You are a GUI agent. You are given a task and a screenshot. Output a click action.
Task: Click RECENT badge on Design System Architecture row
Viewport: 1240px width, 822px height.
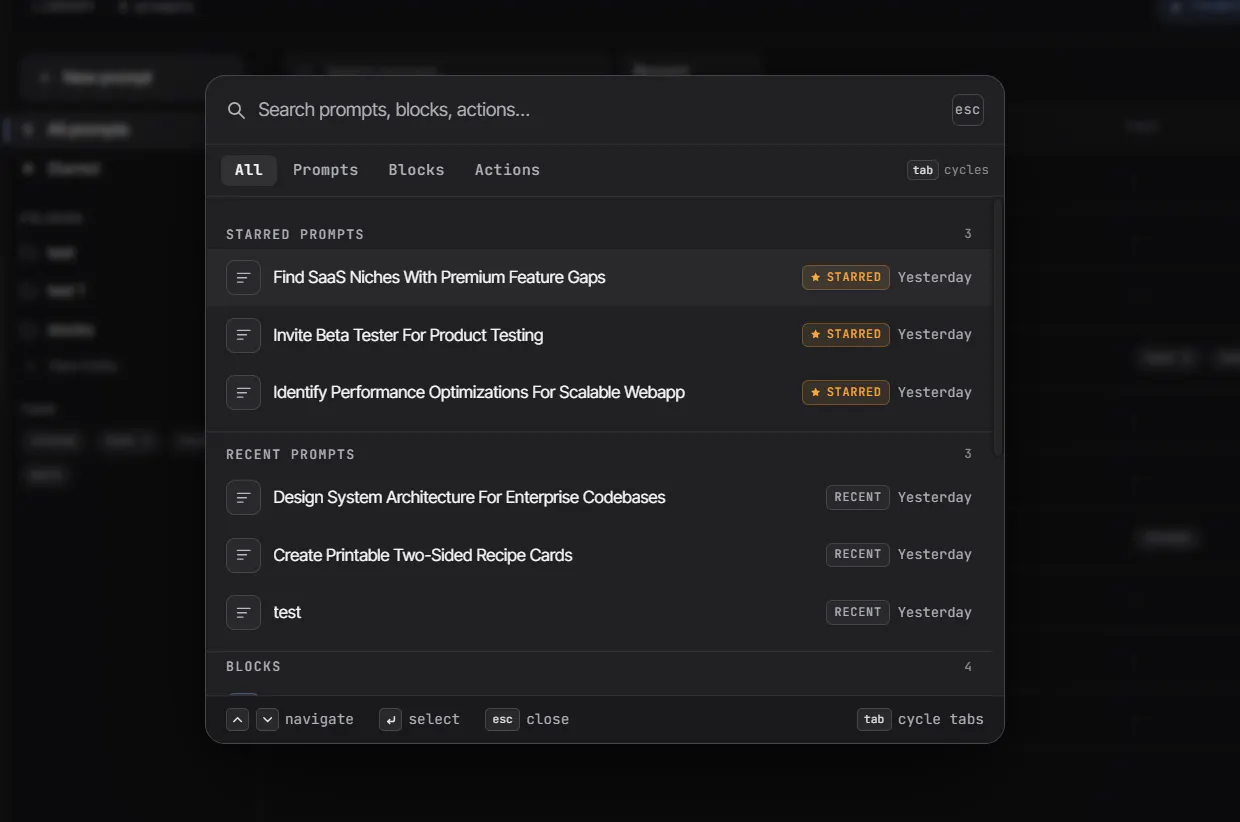858,497
